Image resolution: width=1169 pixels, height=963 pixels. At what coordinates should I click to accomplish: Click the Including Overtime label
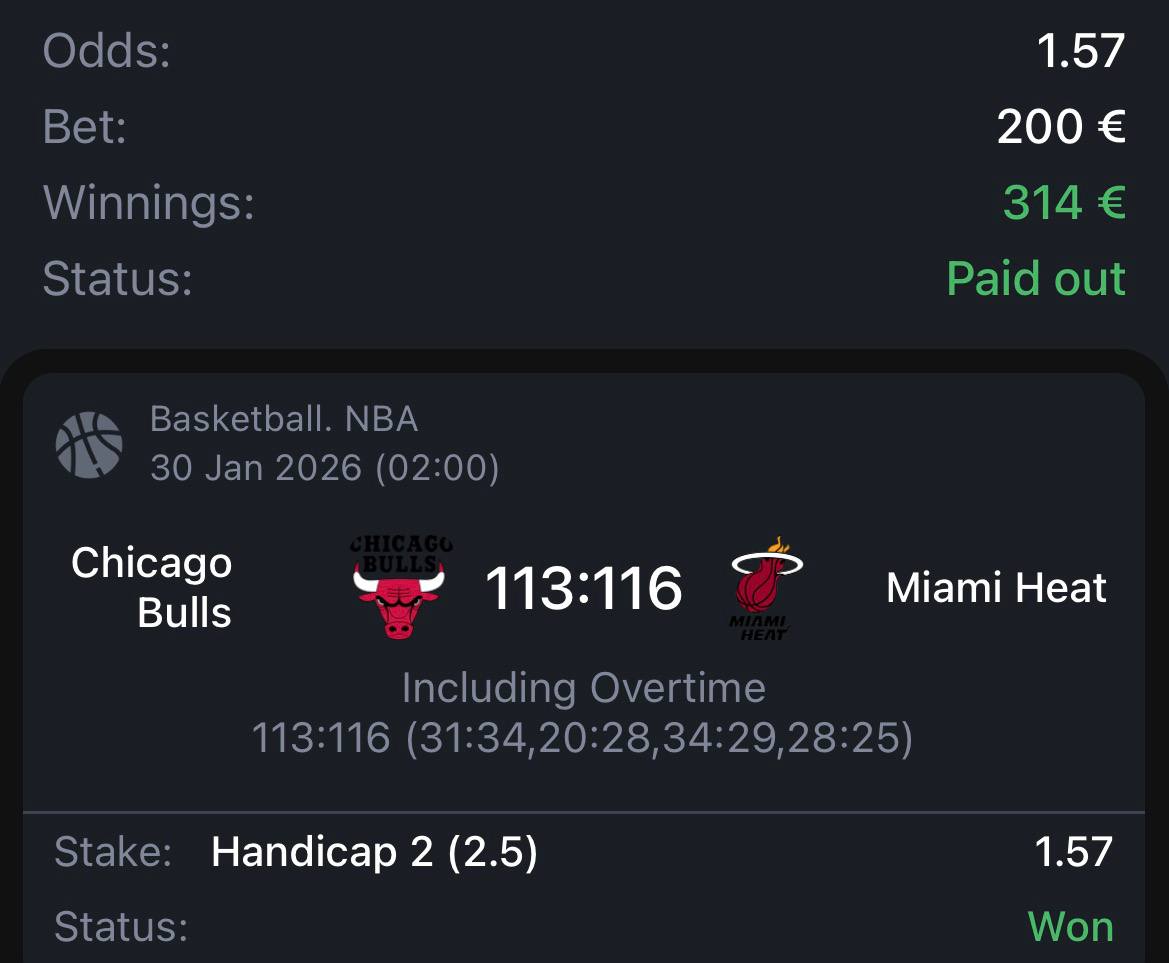pos(583,688)
